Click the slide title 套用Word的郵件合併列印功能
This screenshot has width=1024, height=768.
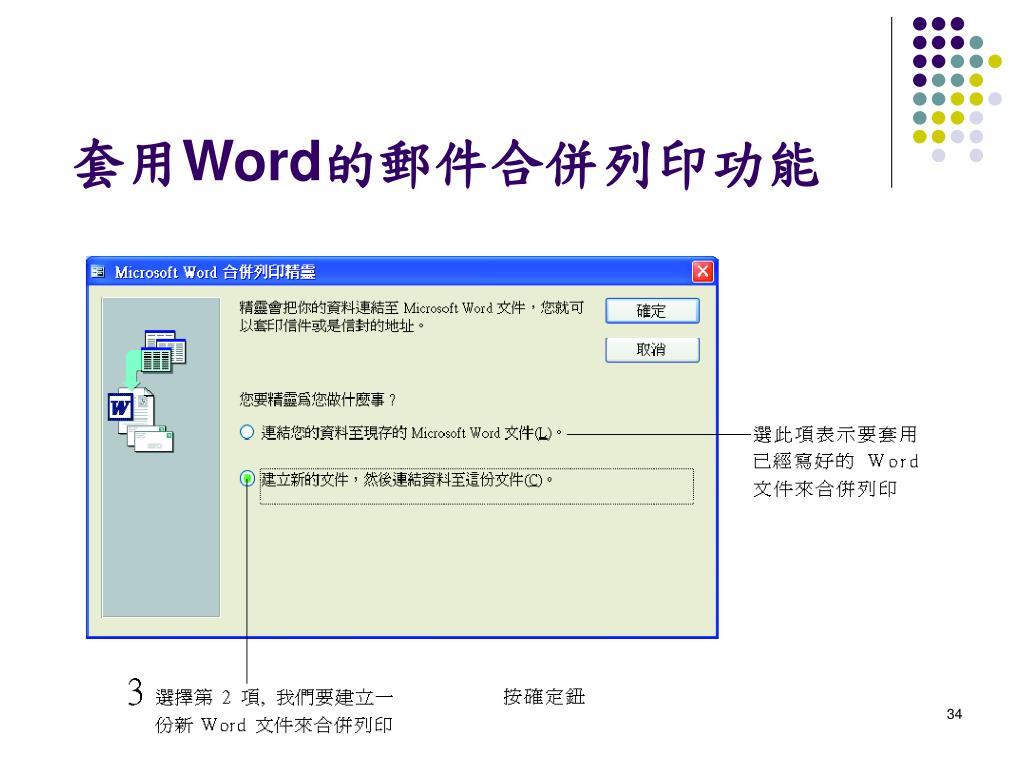[446, 163]
